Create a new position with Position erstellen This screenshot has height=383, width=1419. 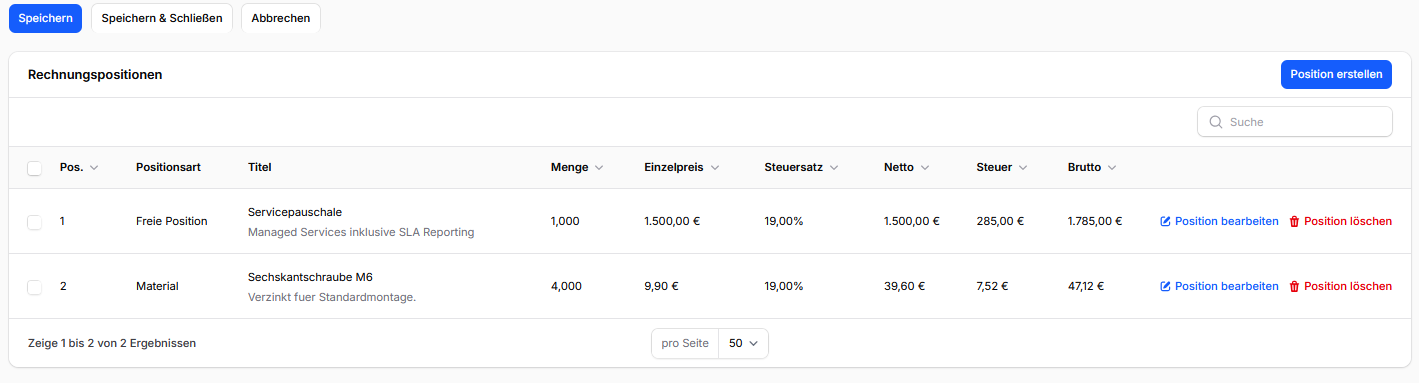pos(1336,74)
